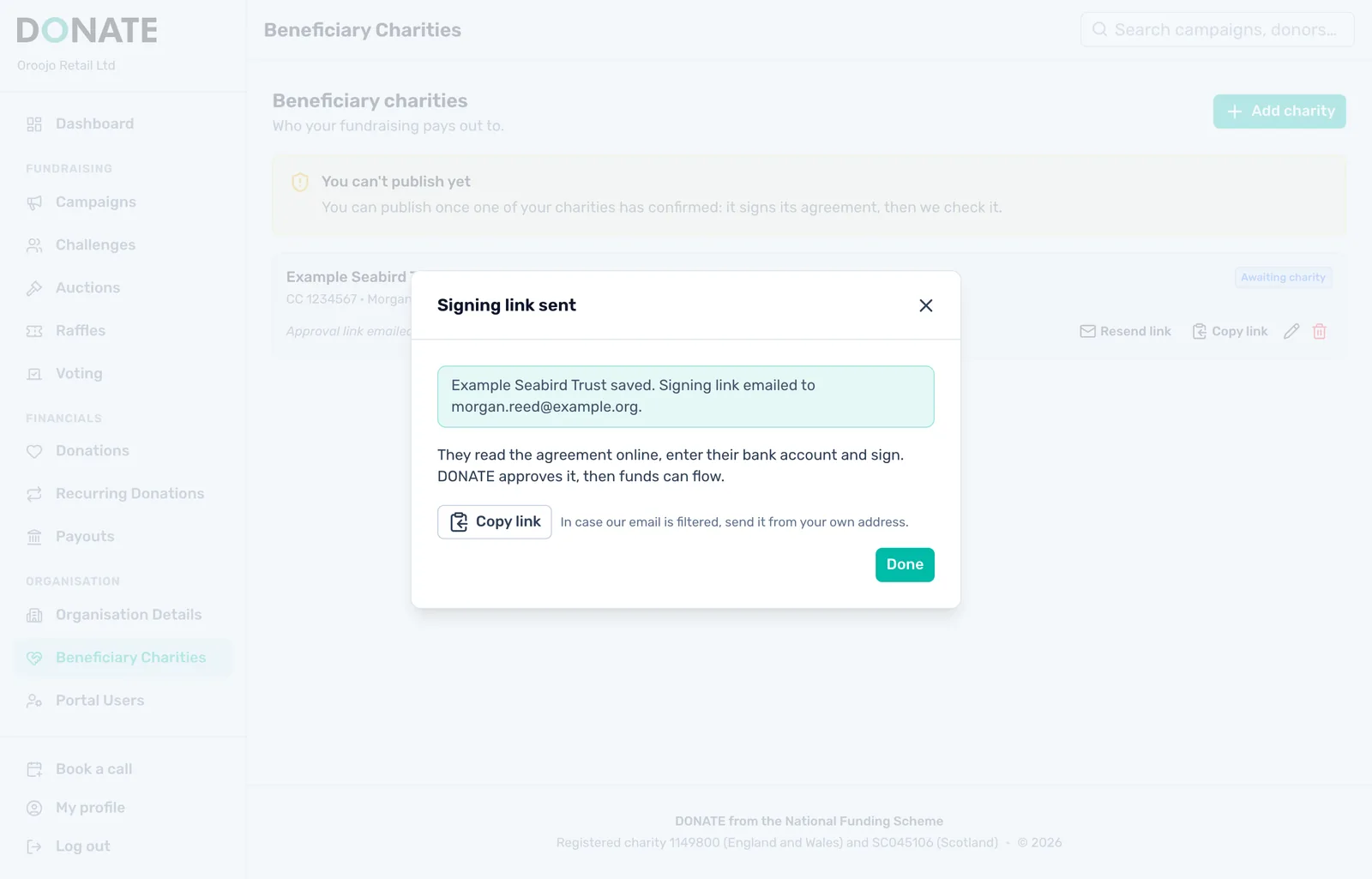Click the Book a call calendar icon
The height and width of the screenshot is (879, 1372).
[34, 769]
